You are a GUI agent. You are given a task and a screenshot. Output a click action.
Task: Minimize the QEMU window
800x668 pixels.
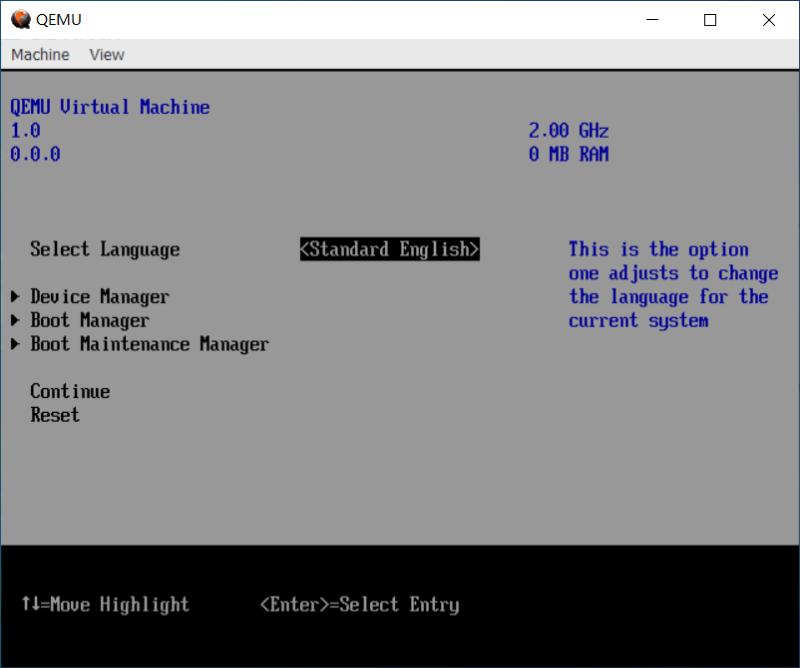[x=652, y=20]
